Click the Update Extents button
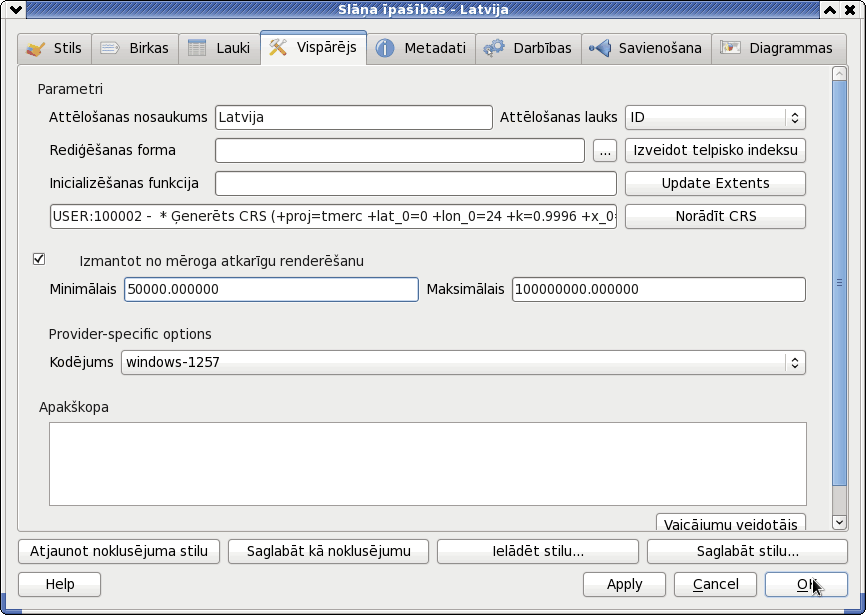This screenshot has height=615, width=866. (x=715, y=183)
